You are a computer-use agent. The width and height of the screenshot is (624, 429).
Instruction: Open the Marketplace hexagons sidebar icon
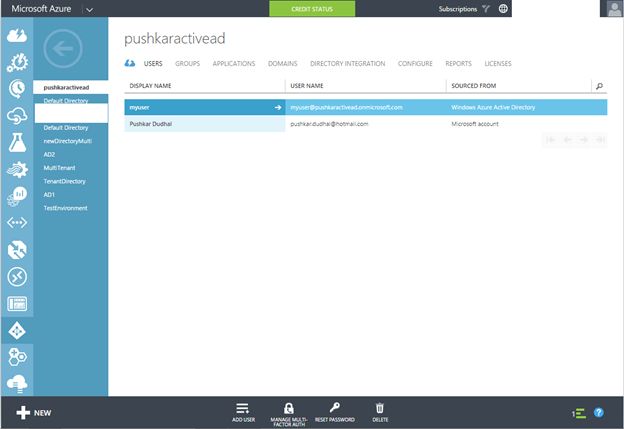(x=17, y=357)
